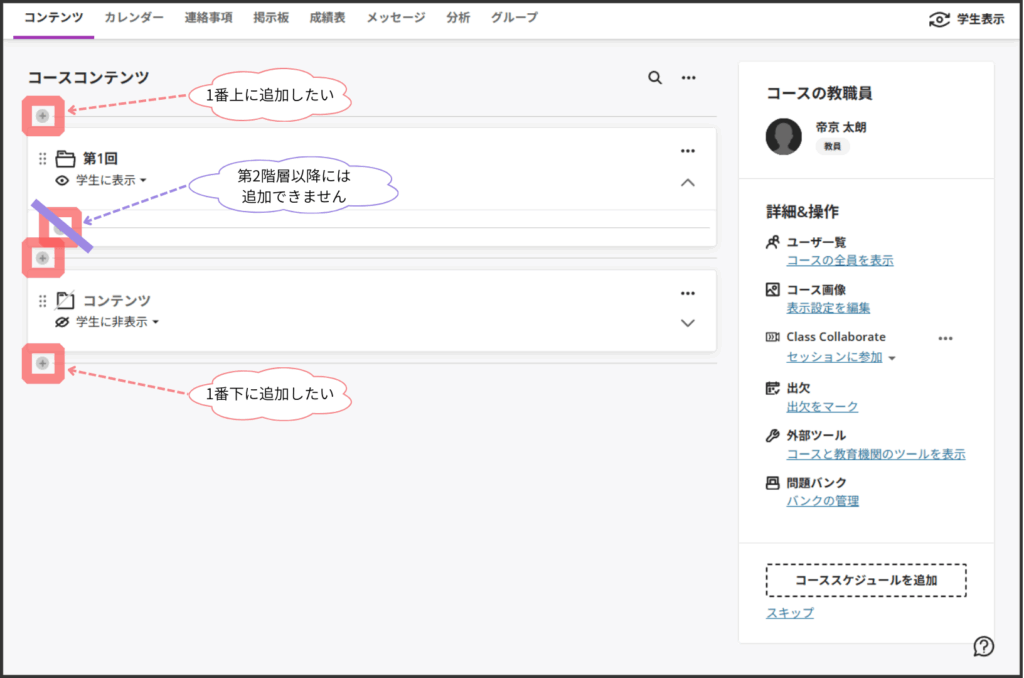Open the three-dot menu for コンテンツ item
Viewport: 1024px width, 678px height.
pyautogui.click(x=687, y=293)
